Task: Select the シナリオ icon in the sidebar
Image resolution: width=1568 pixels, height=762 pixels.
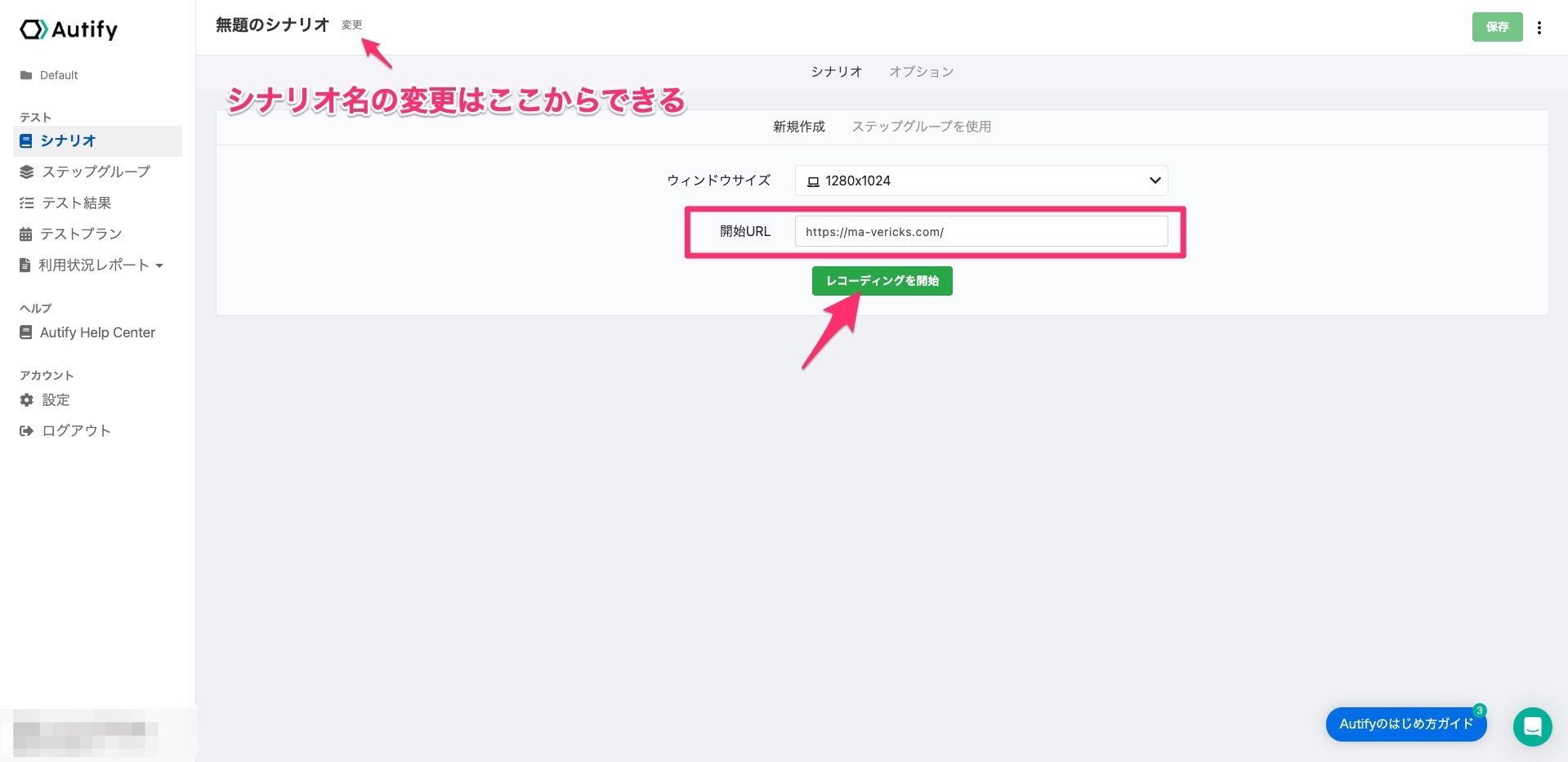Action: pos(25,140)
